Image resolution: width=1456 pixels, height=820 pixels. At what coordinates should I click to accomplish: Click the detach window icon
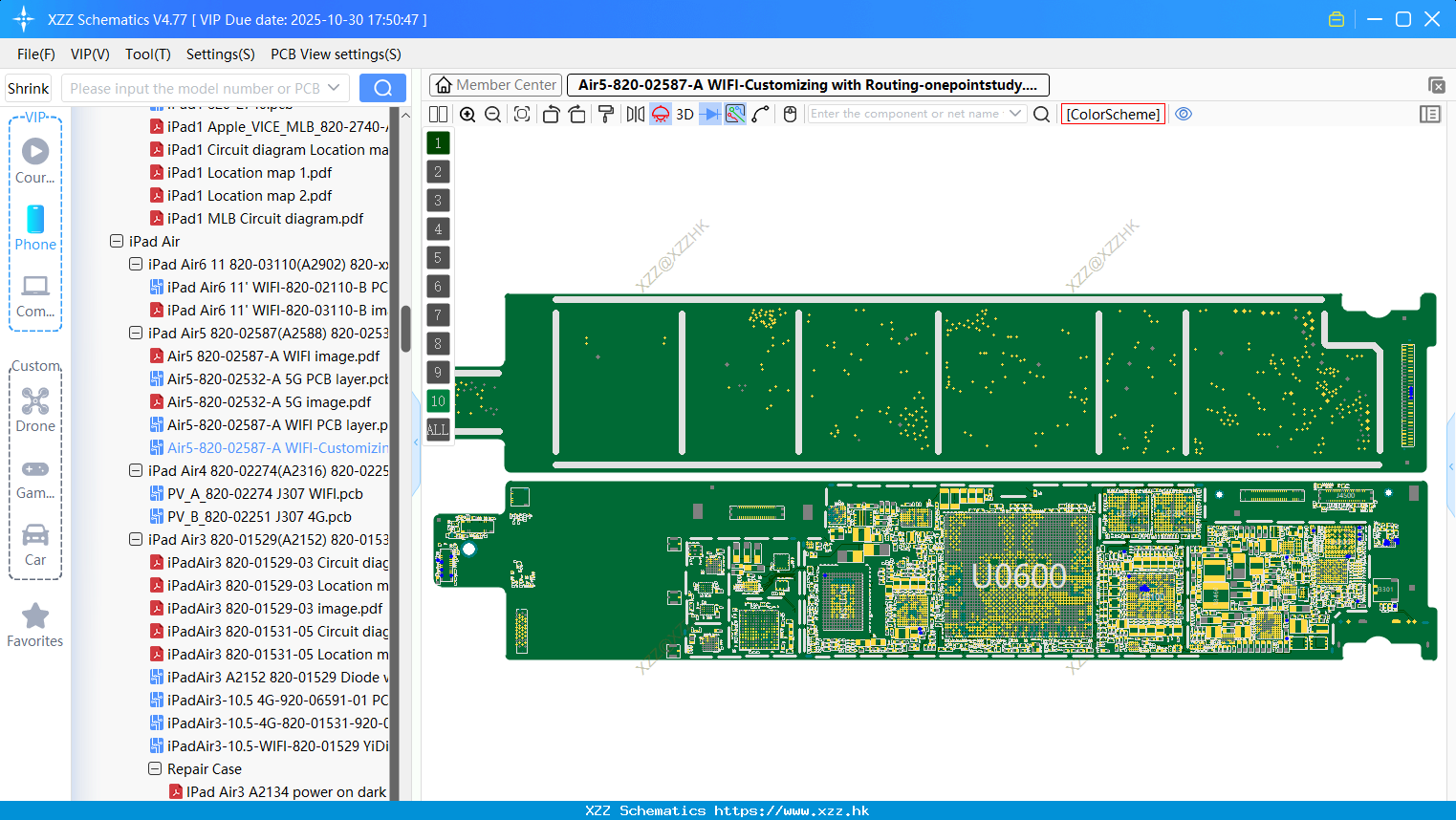(1436, 85)
